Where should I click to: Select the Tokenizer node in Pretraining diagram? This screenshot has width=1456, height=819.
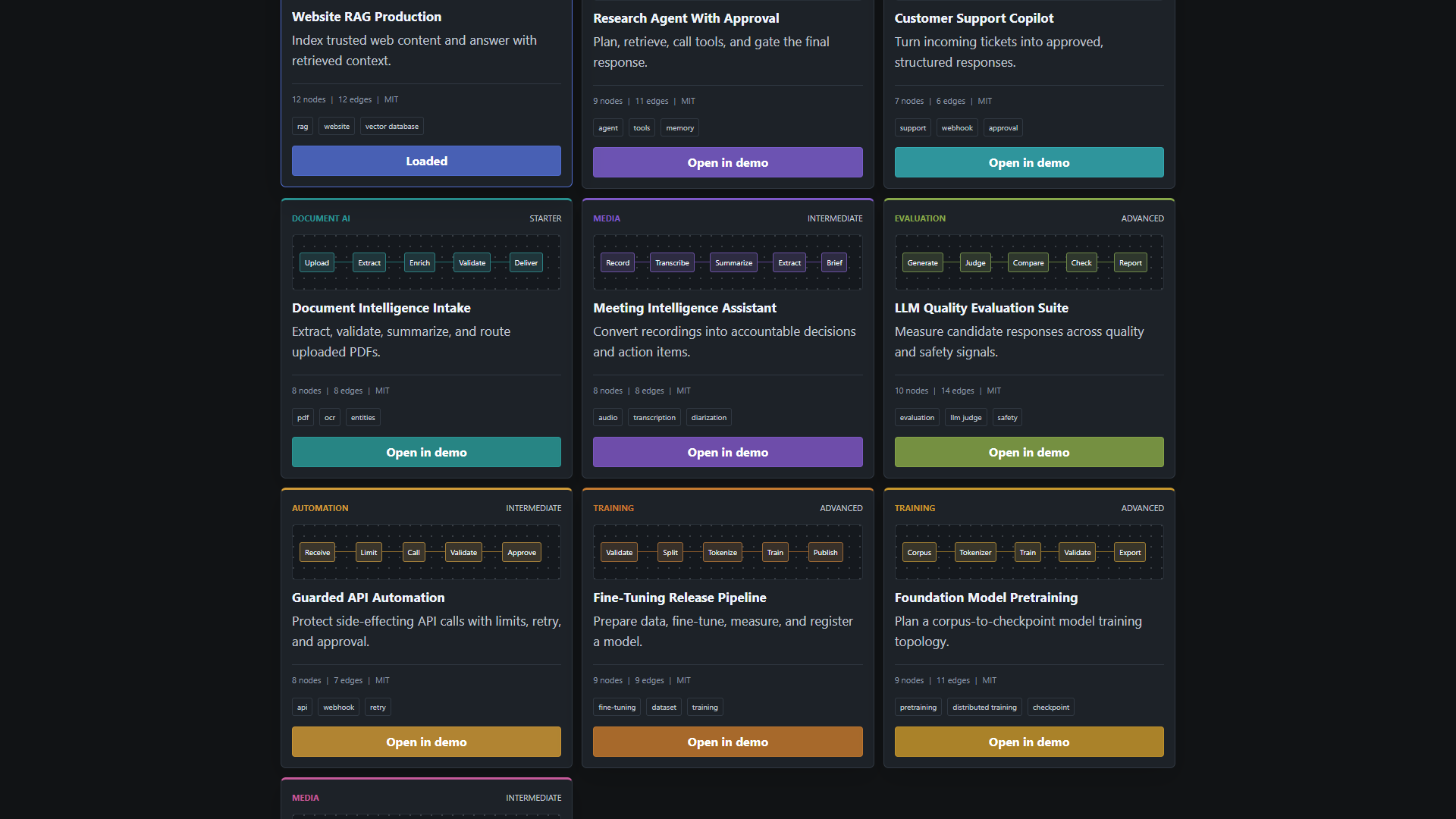(975, 552)
